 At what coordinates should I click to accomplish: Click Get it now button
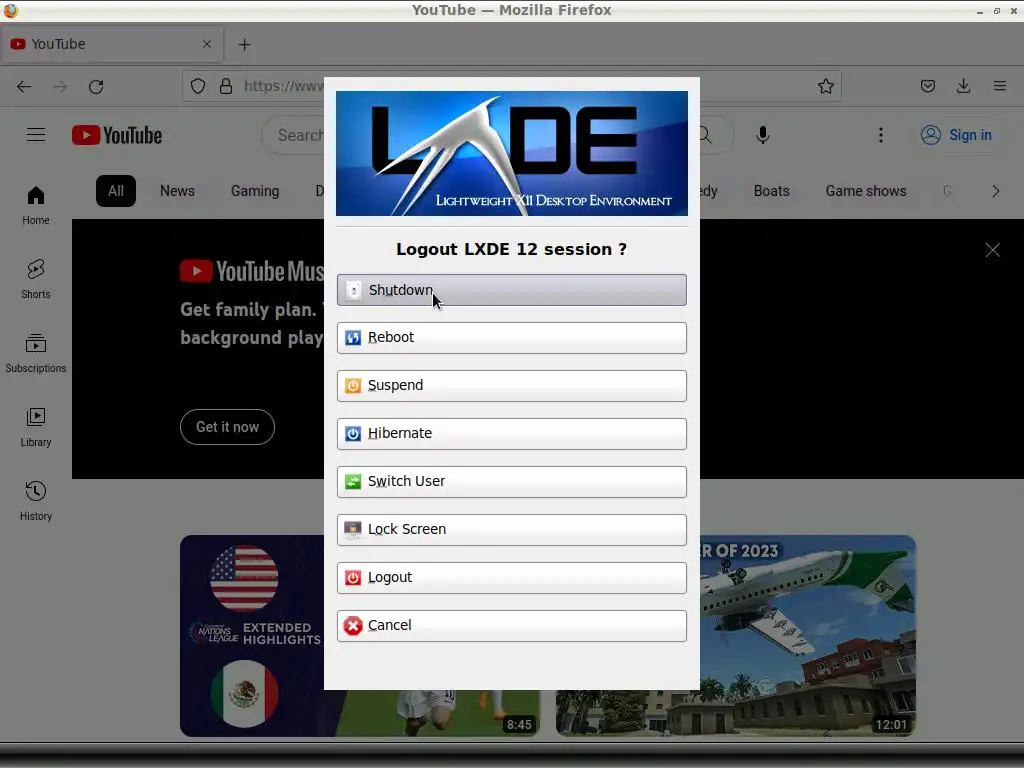pos(227,427)
